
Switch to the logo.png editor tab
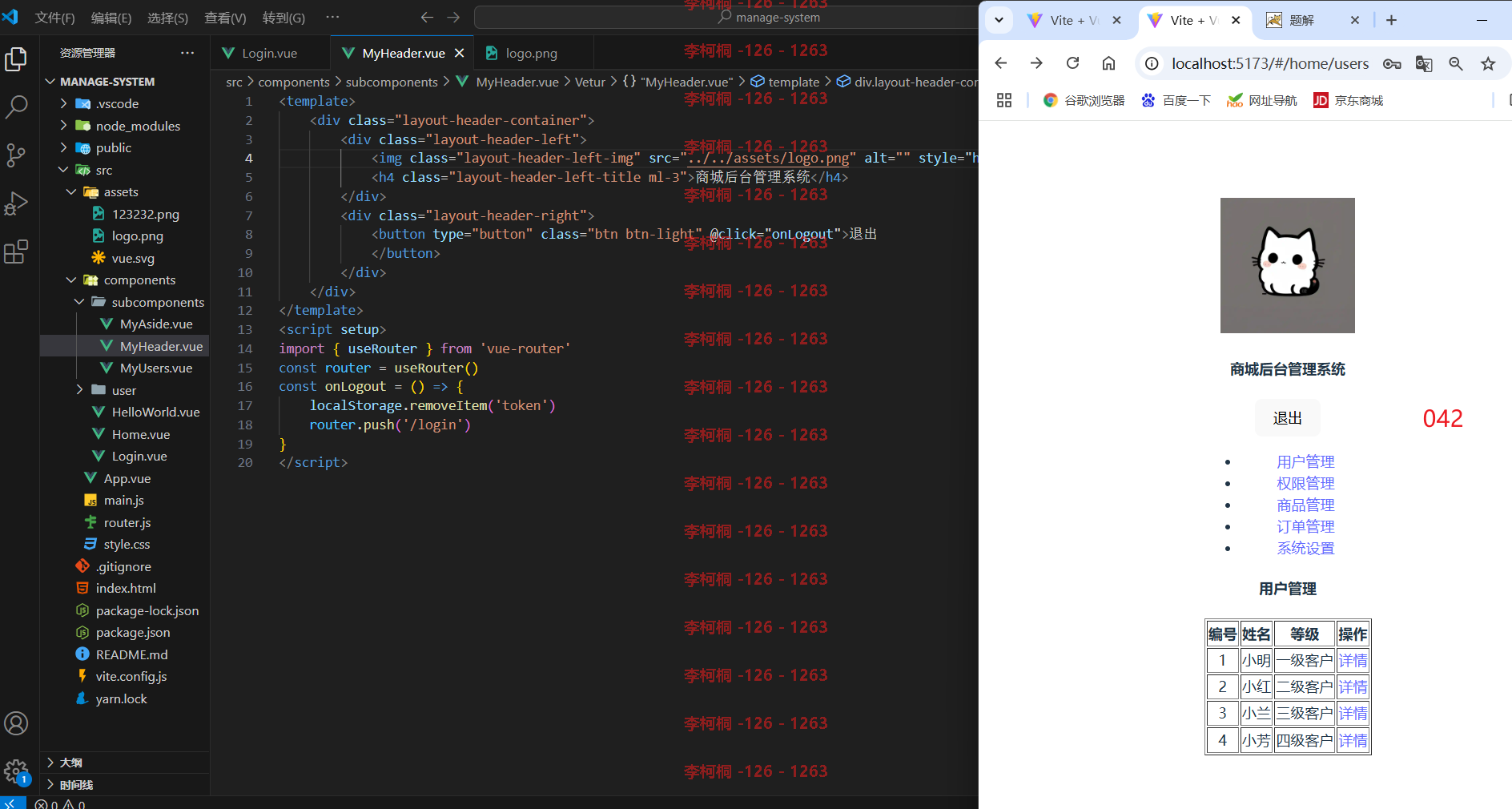[532, 53]
